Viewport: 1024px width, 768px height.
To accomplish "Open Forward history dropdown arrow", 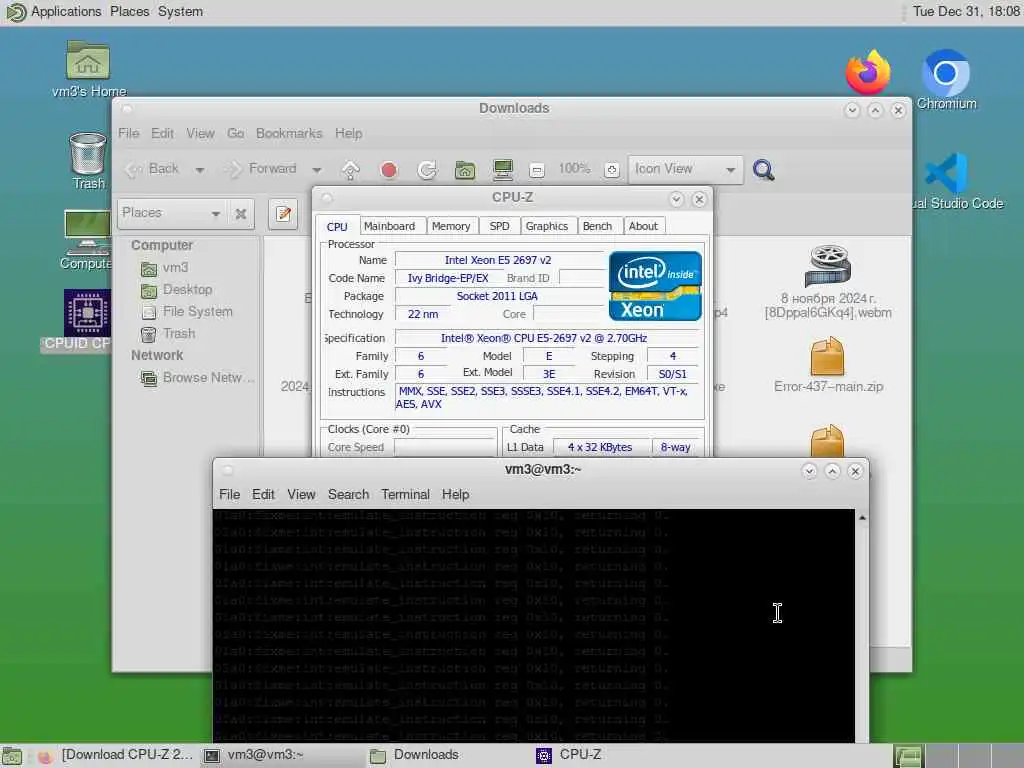I will click(317, 170).
